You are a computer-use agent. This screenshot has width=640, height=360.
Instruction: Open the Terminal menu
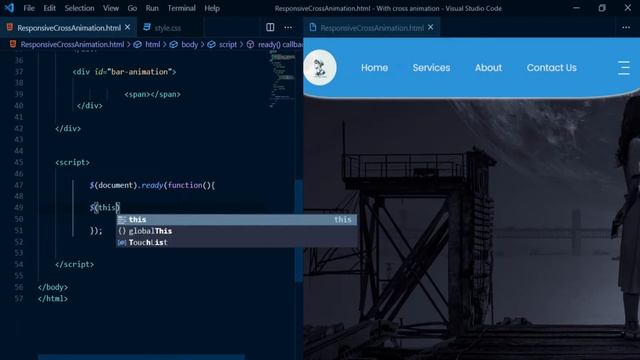[181, 8]
